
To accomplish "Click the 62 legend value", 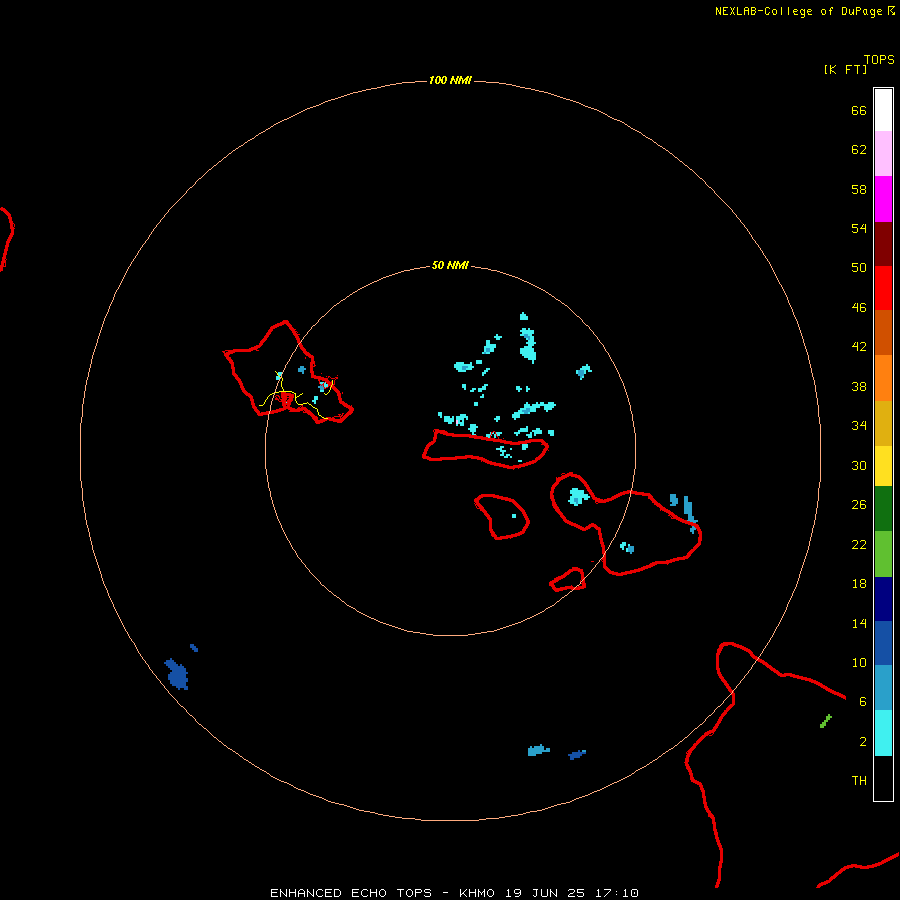I will pyautogui.click(x=859, y=150).
